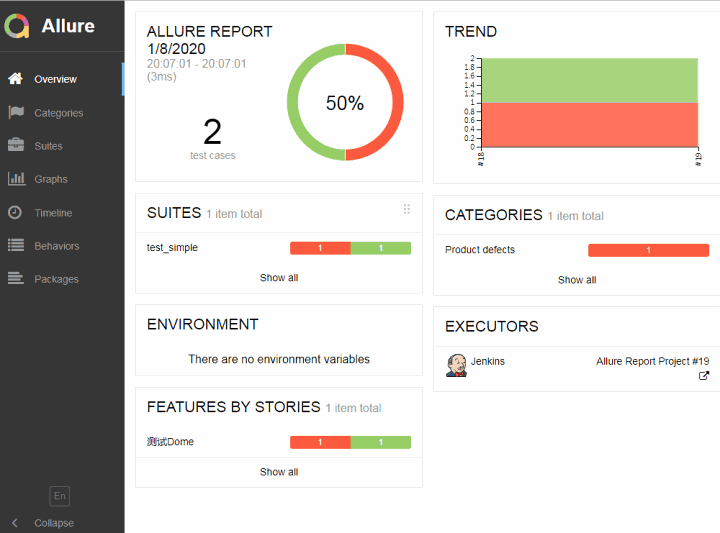Click the Allure logo icon

click(17, 26)
